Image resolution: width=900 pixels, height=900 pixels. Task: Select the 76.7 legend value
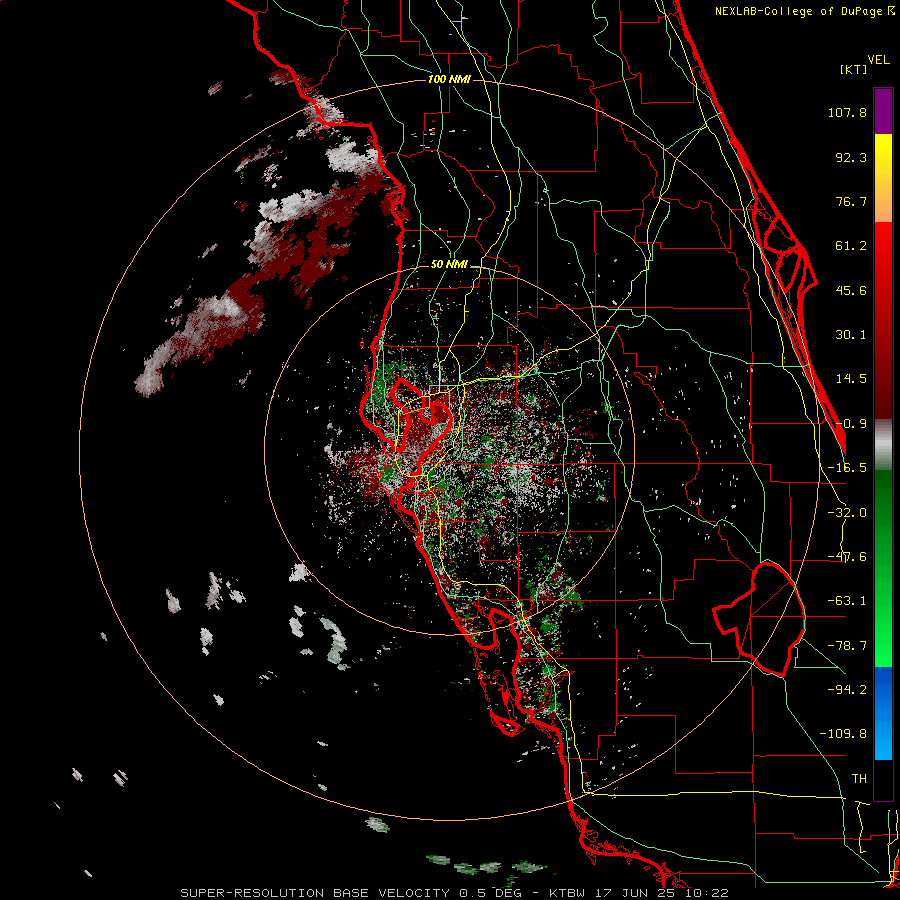click(851, 201)
